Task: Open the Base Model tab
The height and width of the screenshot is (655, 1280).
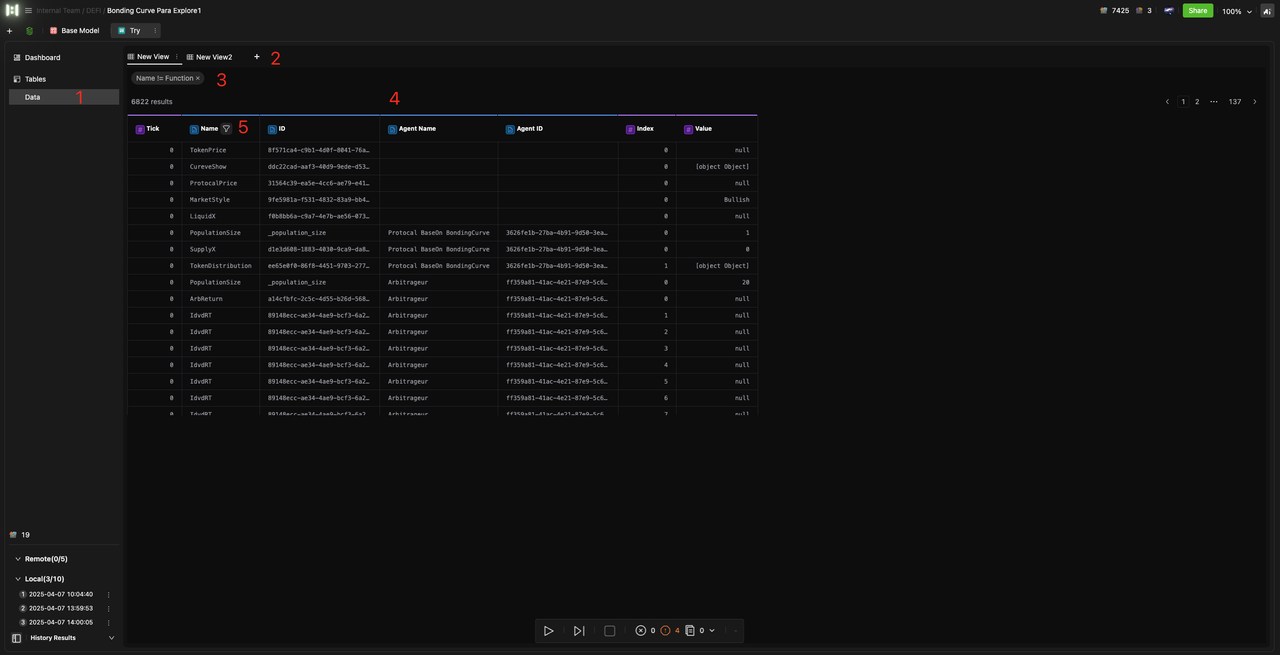Action: (74, 31)
